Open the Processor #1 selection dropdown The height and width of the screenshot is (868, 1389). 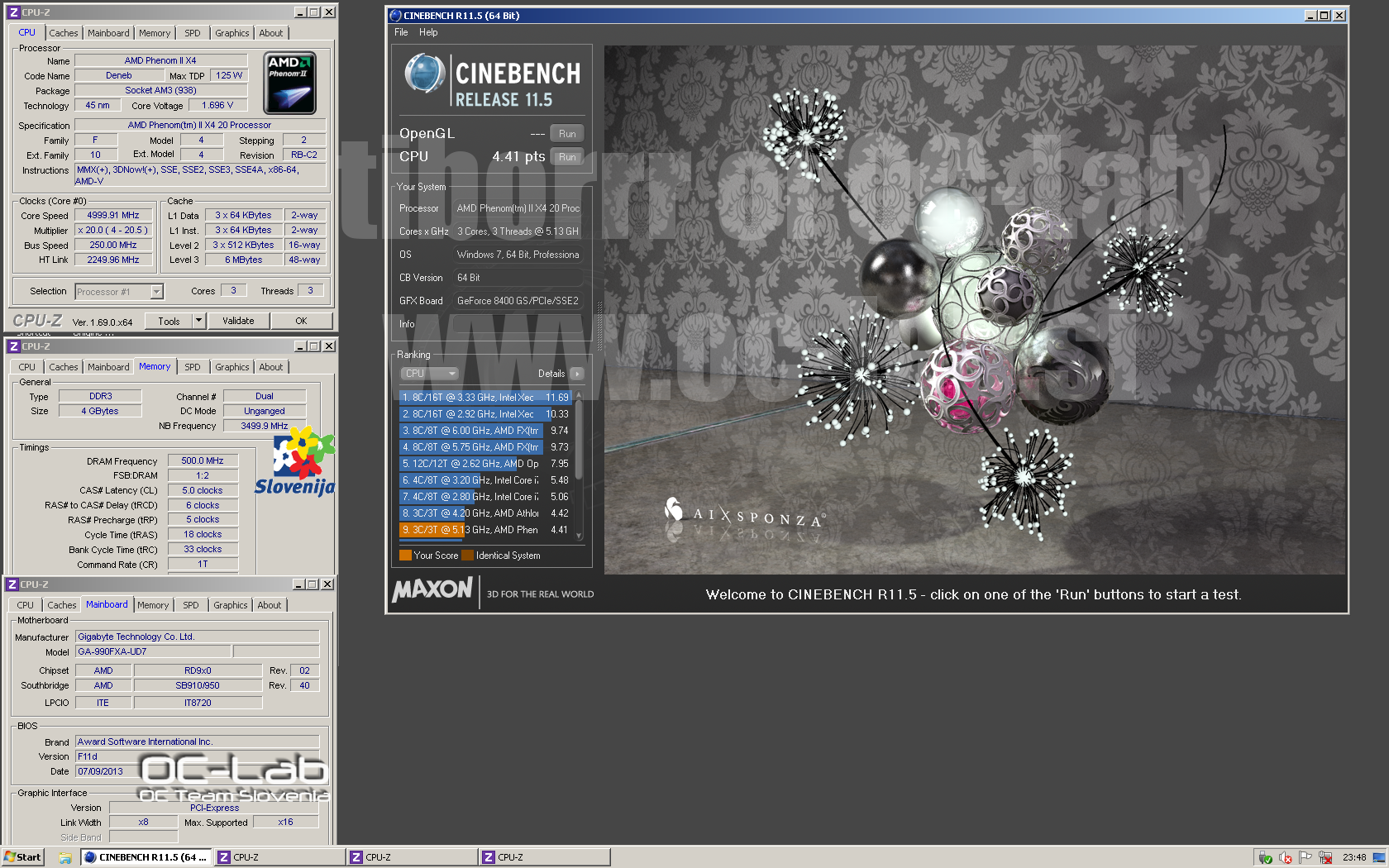click(x=156, y=291)
